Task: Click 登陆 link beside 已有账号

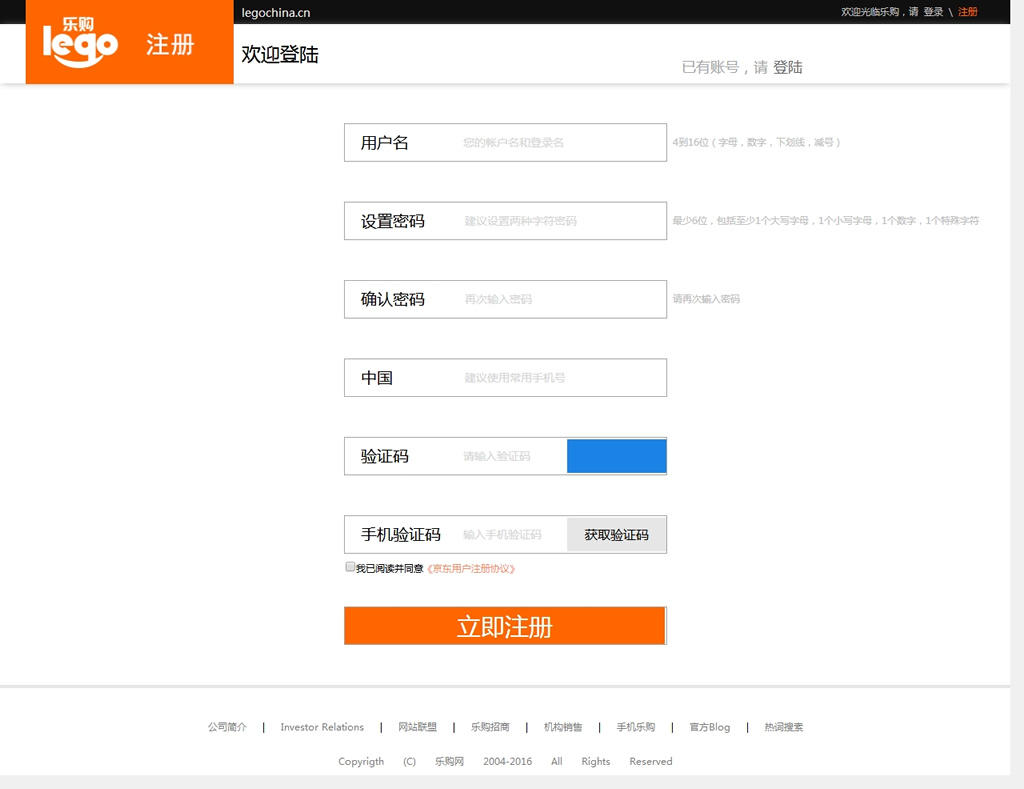Action: click(788, 67)
